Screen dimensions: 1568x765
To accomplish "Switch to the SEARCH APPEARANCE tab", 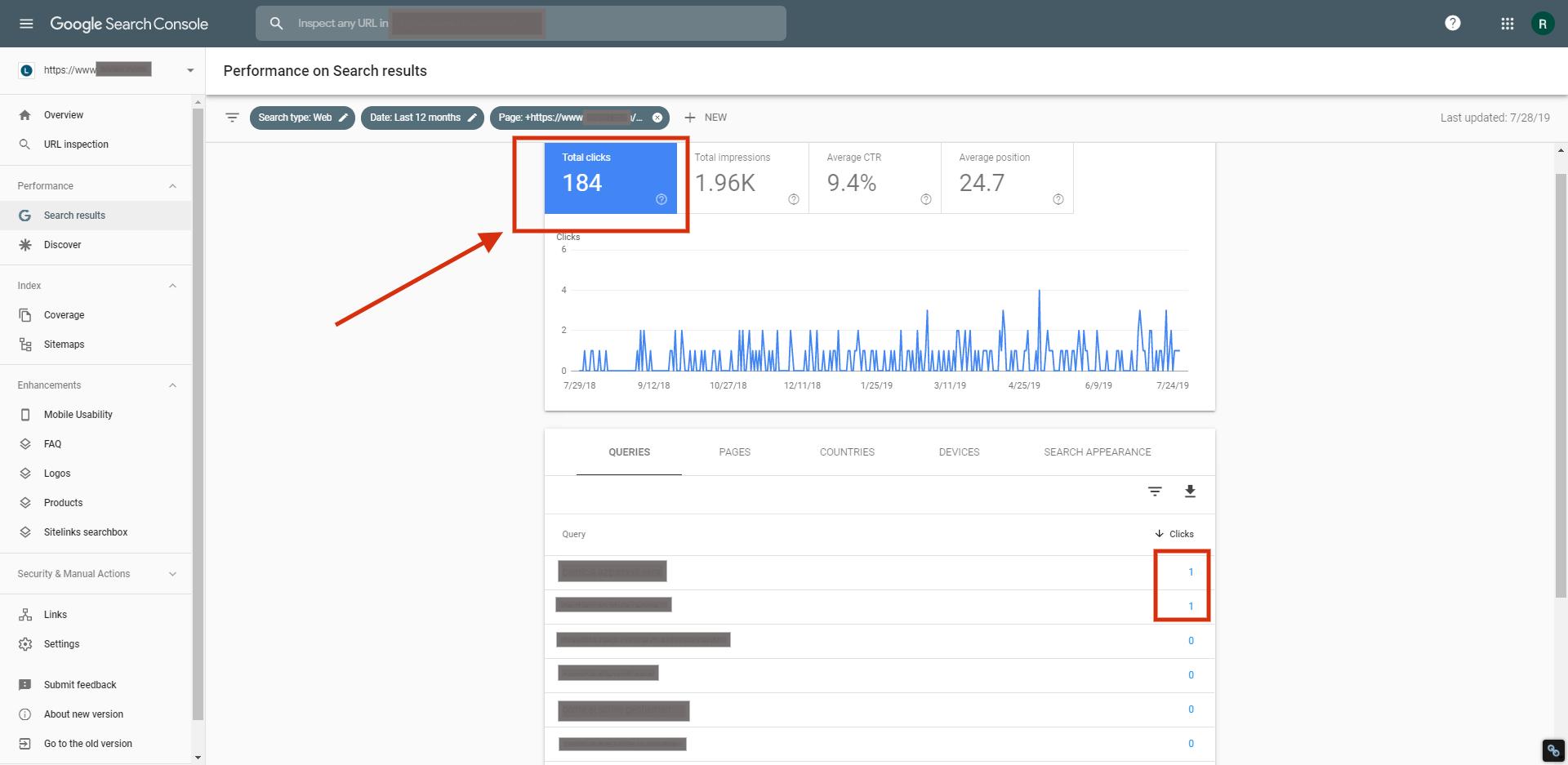I will 1098,452.
